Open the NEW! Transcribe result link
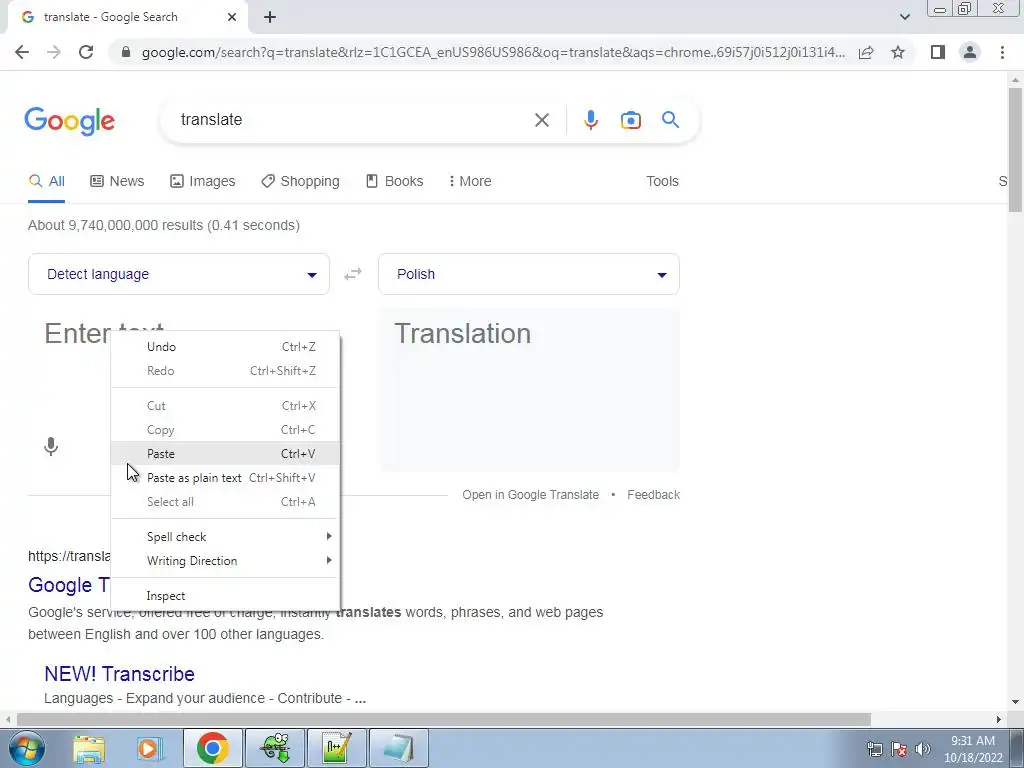Viewport: 1024px width, 768px height. click(x=120, y=673)
